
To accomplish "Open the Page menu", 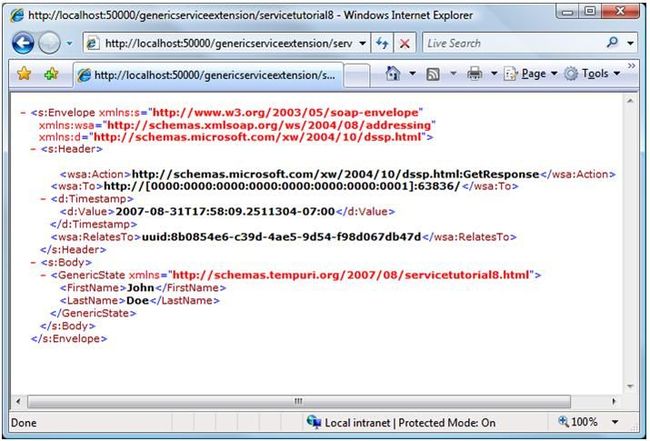I will [531, 74].
